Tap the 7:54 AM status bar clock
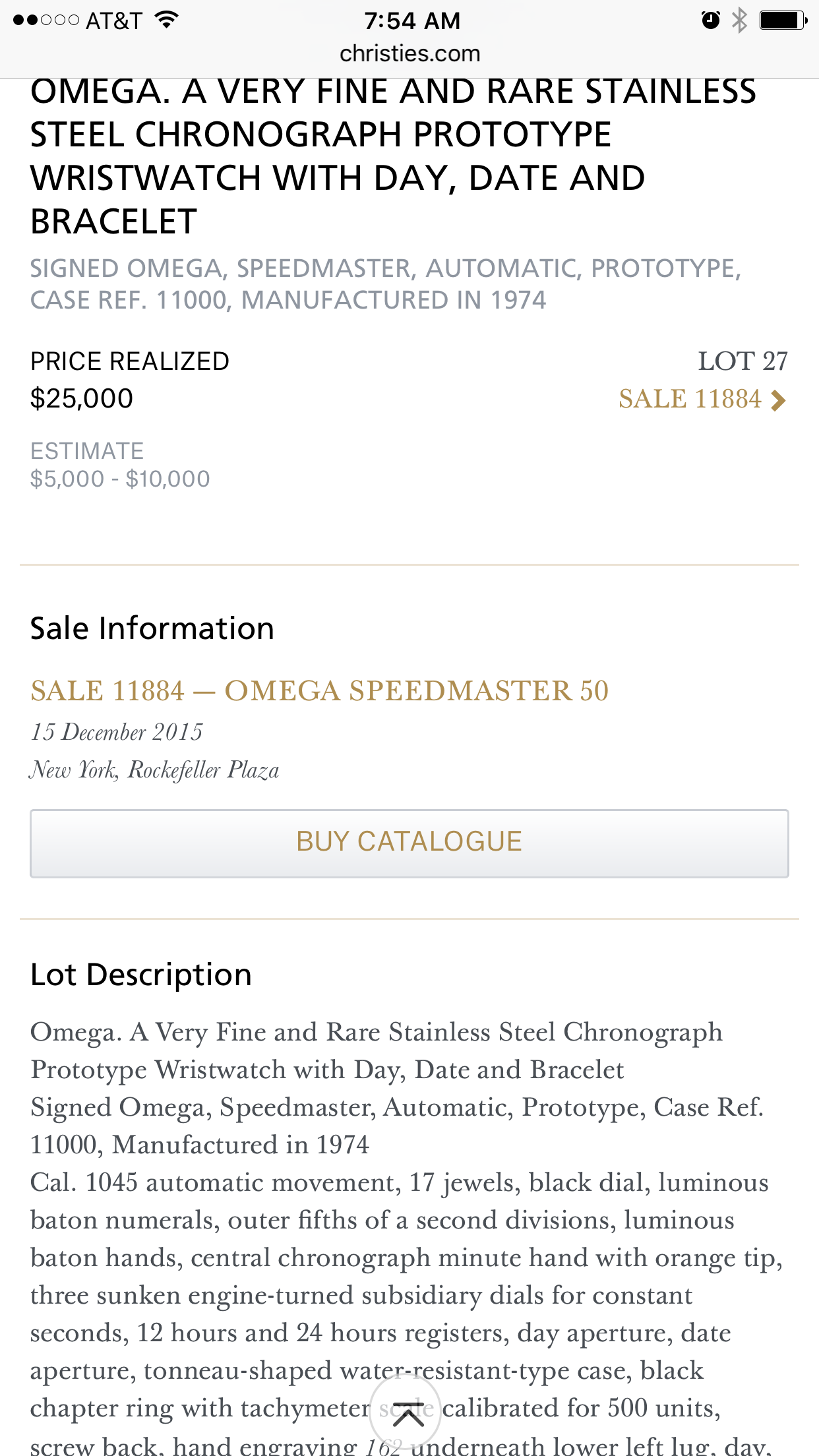The image size is (819, 1456). [412, 20]
